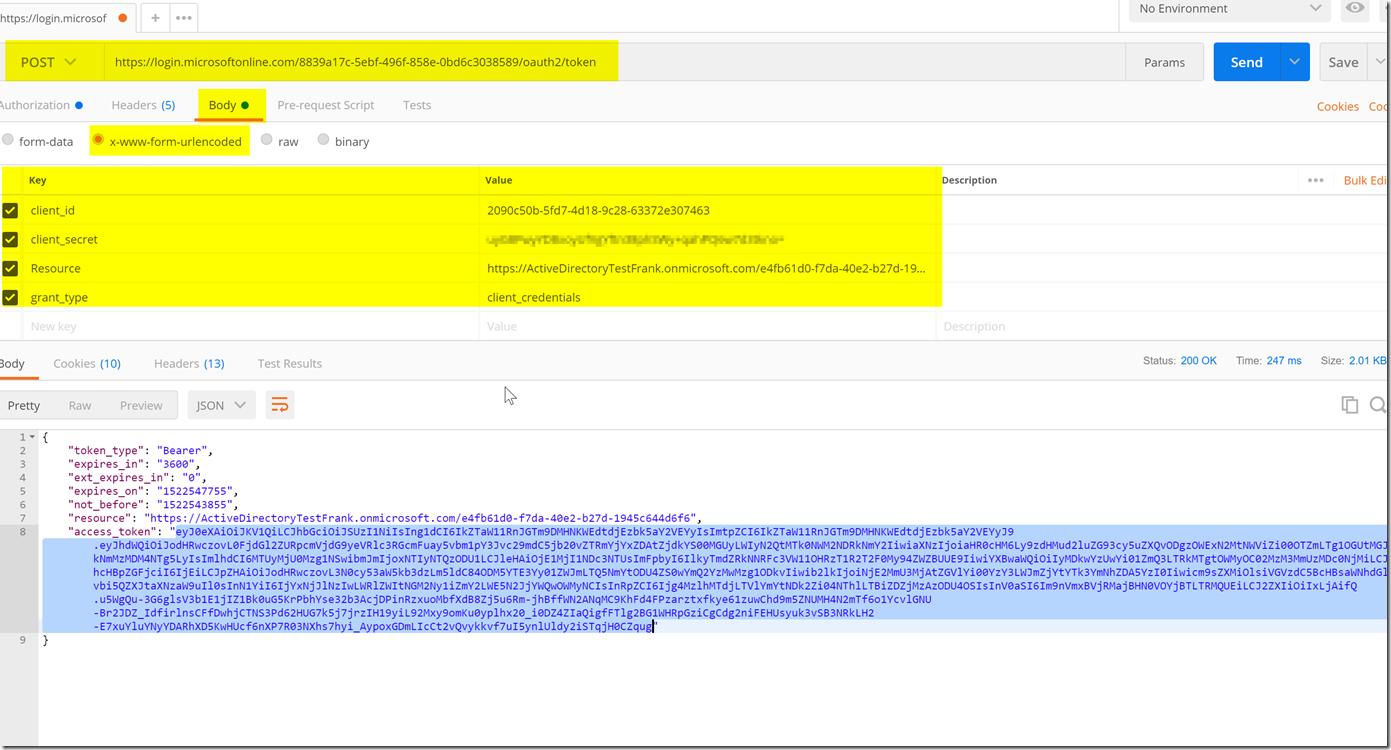Click the Description field in new row
The height and width of the screenshot is (750, 1391).
(x=1160, y=326)
